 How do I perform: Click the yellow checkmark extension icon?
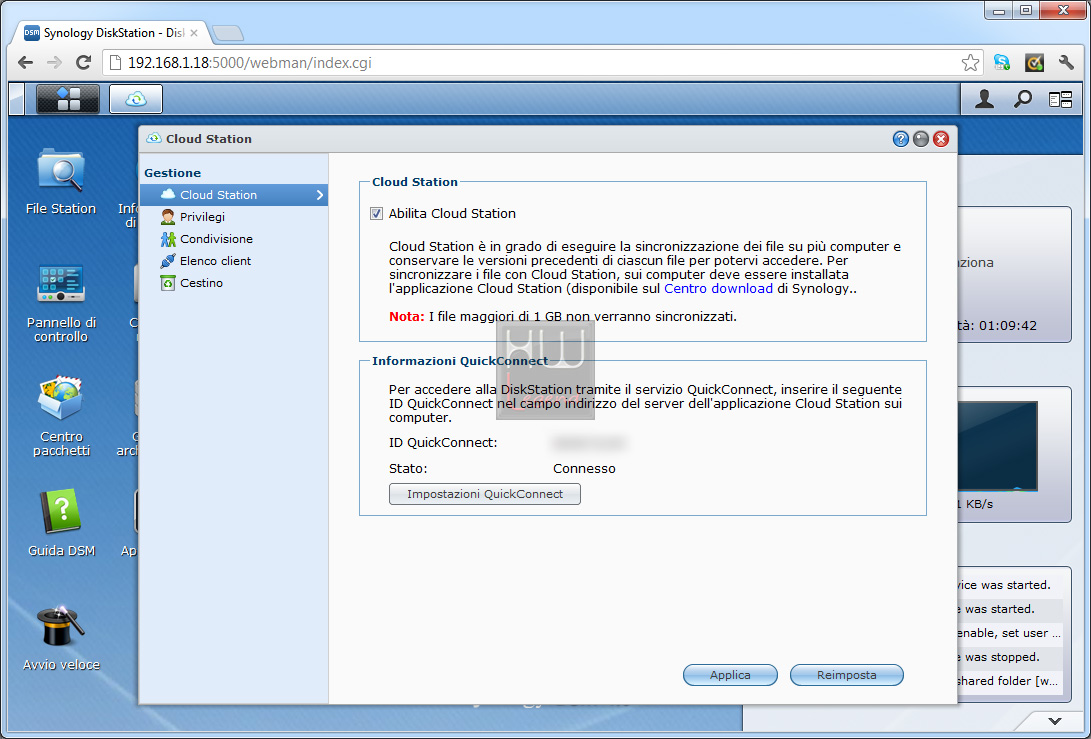[x=1034, y=63]
